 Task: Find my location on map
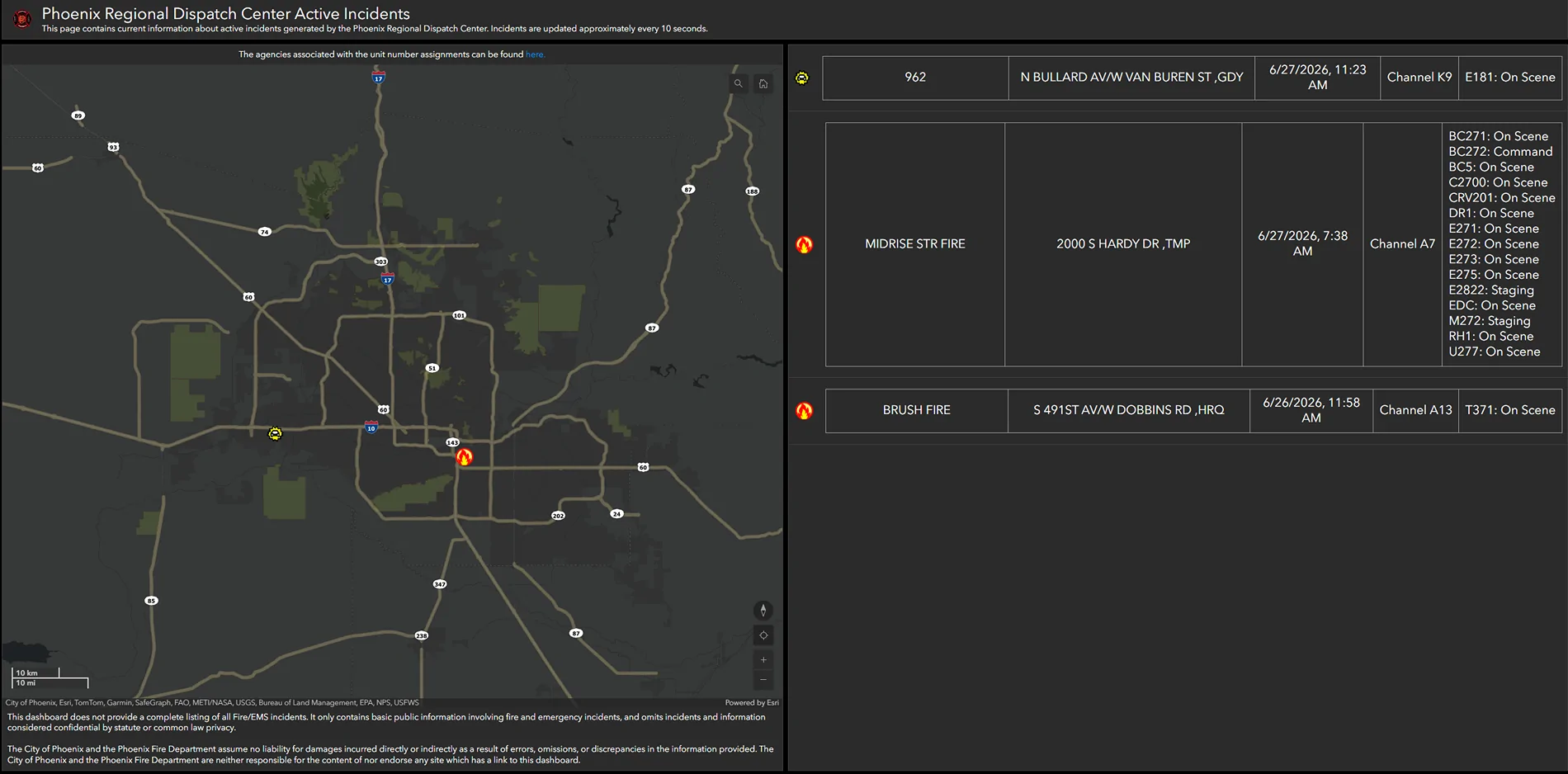coord(763,635)
